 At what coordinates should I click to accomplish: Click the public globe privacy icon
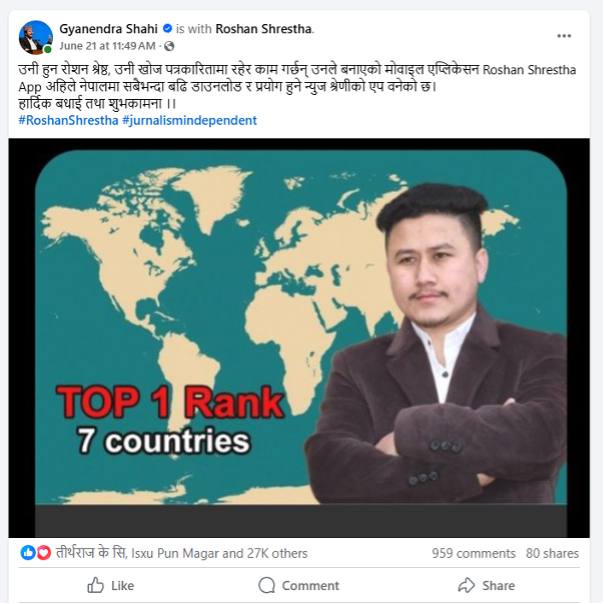(169, 46)
